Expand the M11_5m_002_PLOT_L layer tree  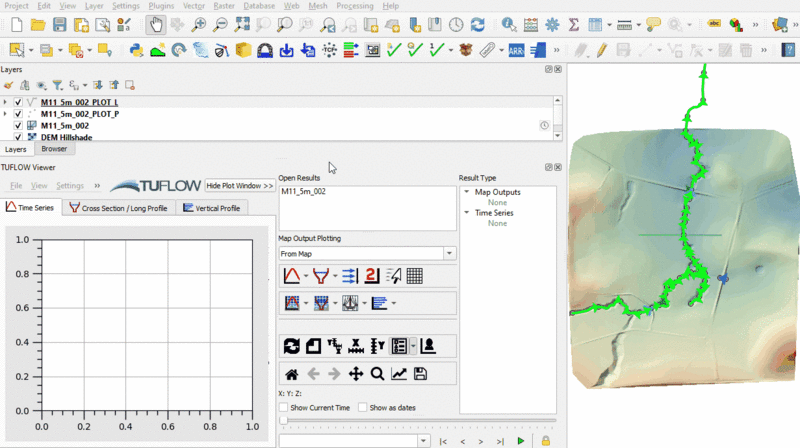pyautogui.click(x=6, y=102)
